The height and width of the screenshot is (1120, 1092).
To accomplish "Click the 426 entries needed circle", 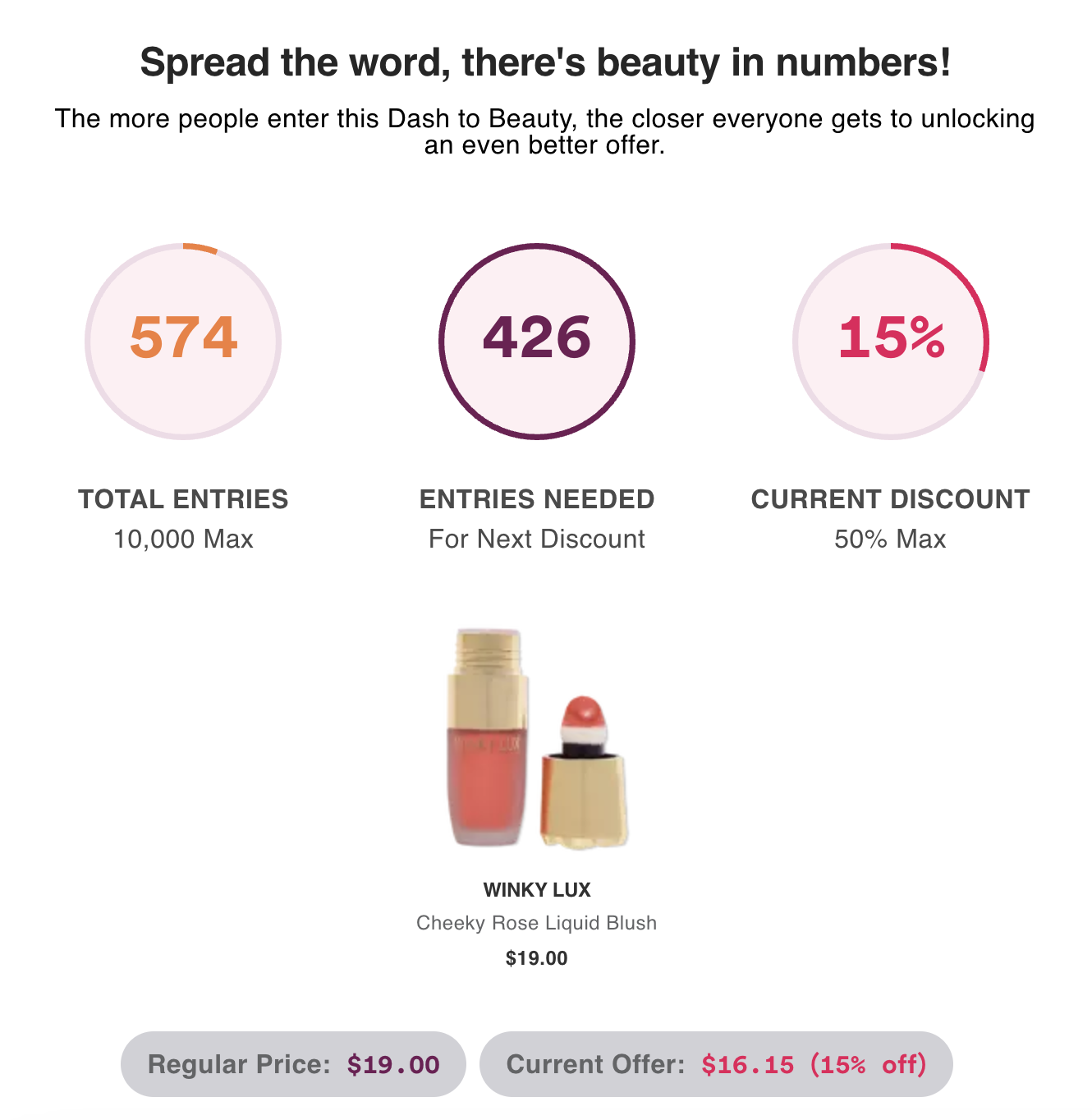I will tap(536, 341).
